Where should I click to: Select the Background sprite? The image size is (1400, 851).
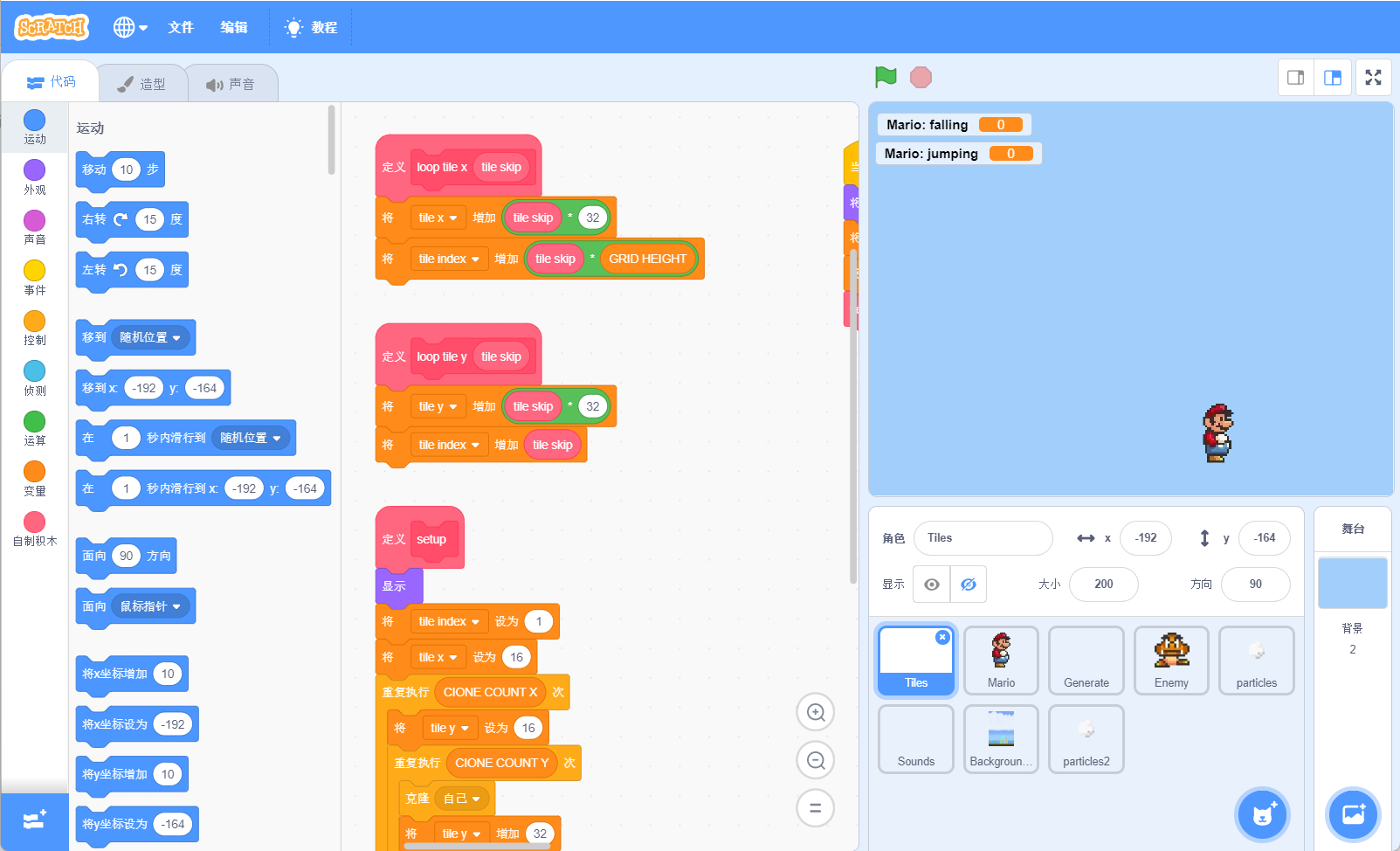pyautogui.click(x=1001, y=738)
